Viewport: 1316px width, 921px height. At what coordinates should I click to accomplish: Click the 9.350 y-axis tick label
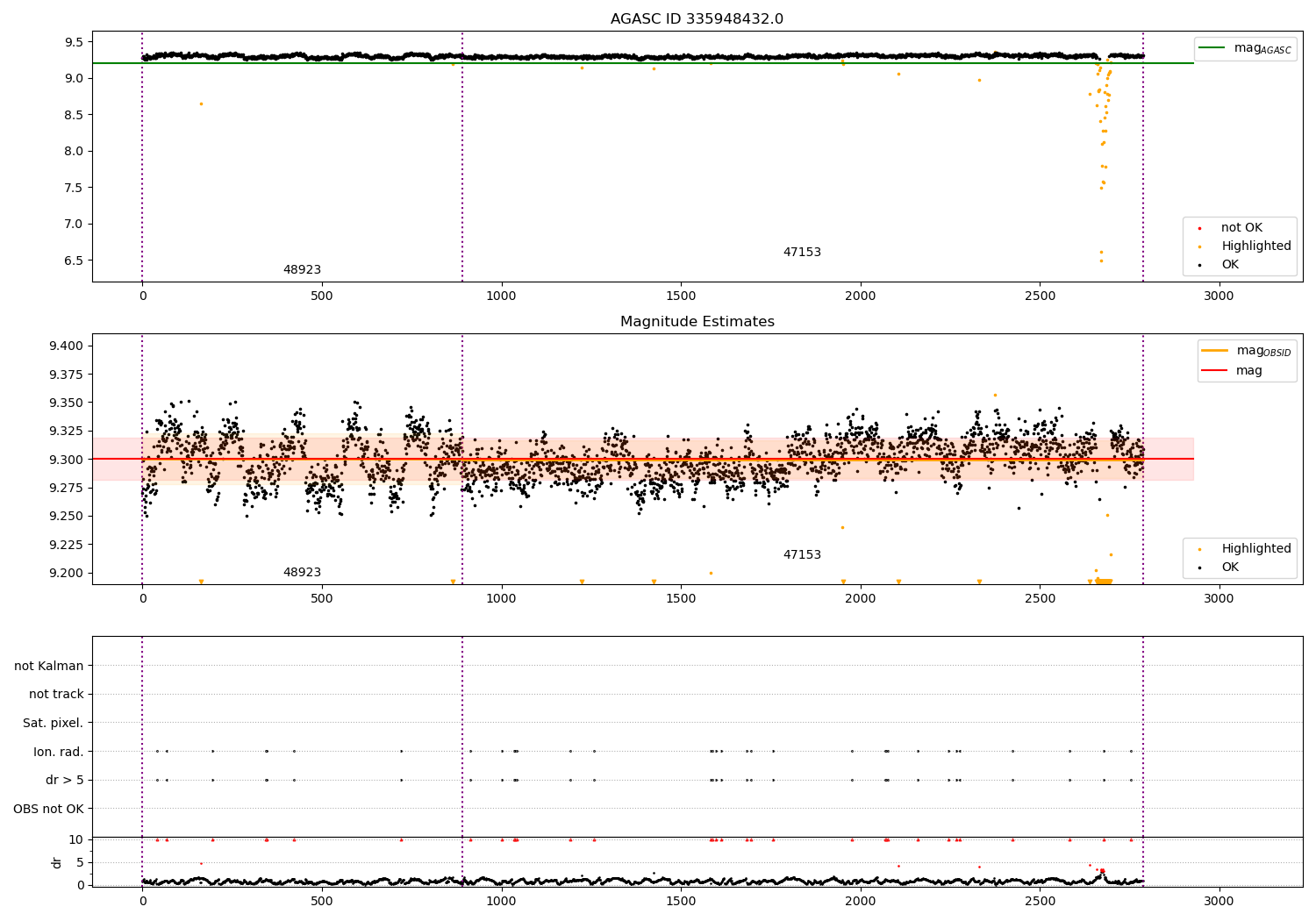coord(66,403)
